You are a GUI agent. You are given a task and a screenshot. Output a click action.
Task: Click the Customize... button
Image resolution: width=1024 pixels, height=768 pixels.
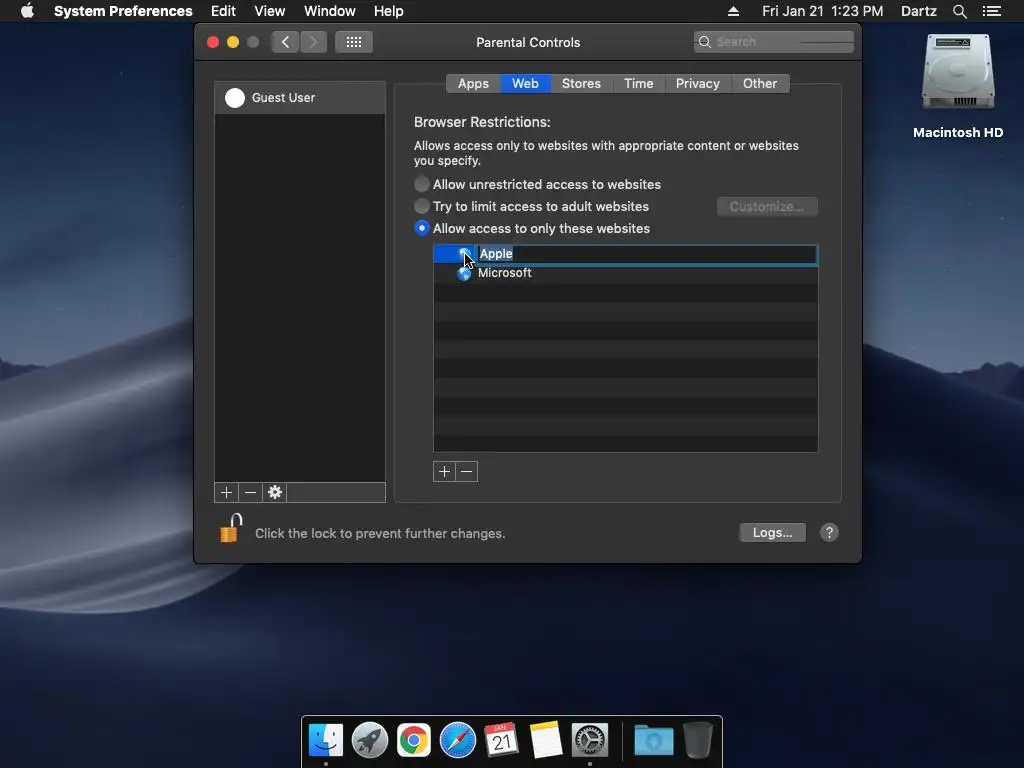tap(767, 206)
